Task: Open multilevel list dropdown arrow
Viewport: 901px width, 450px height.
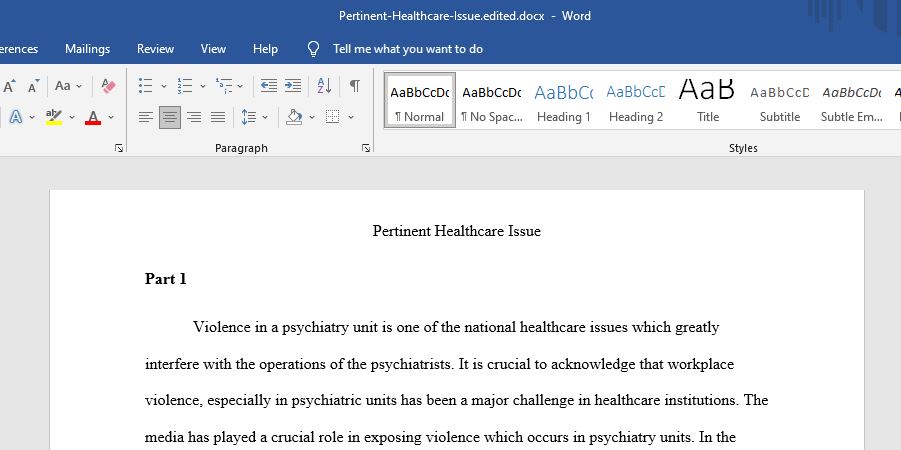Action: point(240,87)
